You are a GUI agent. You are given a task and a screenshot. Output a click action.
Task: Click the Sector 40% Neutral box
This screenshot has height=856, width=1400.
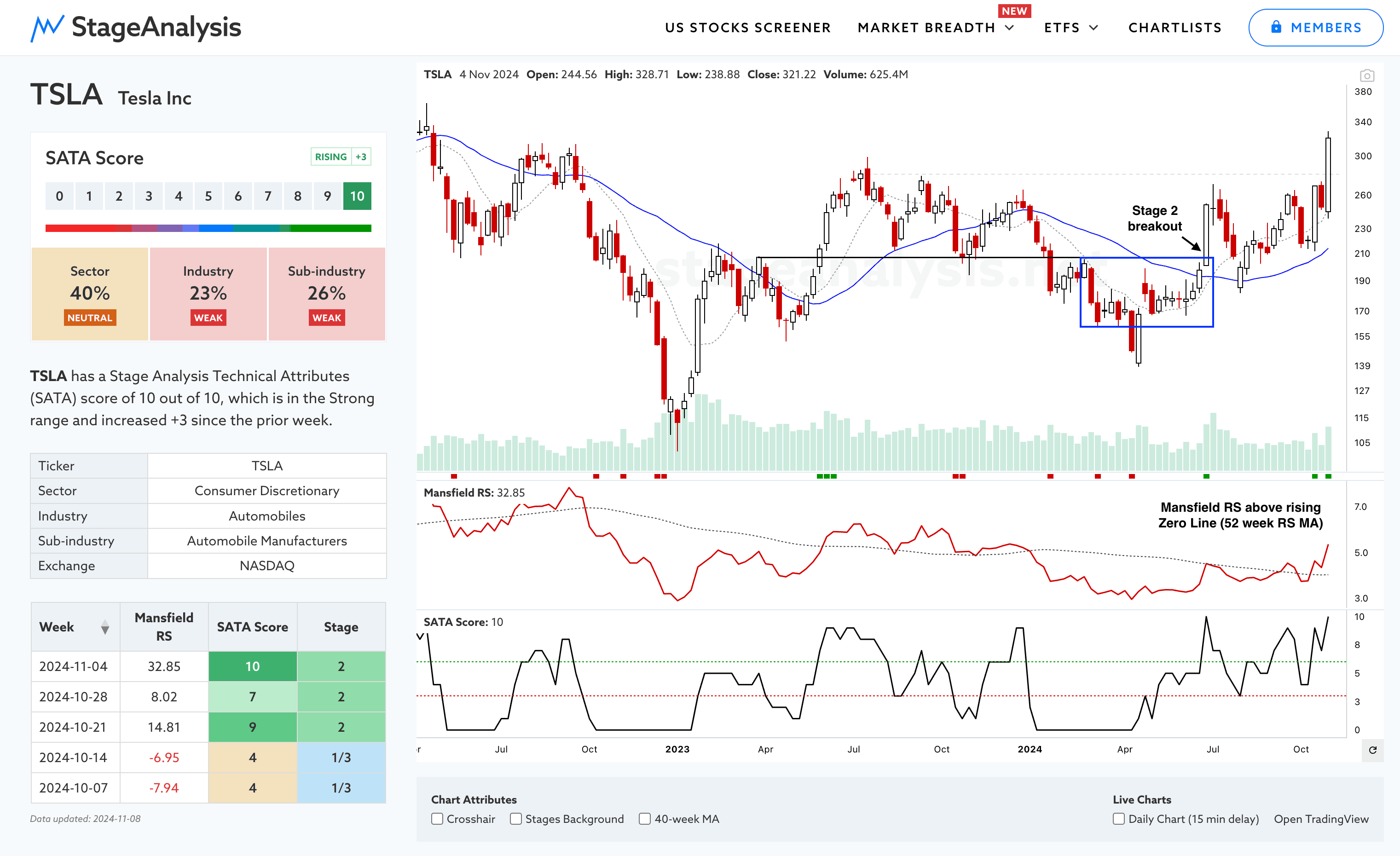(90, 294)
